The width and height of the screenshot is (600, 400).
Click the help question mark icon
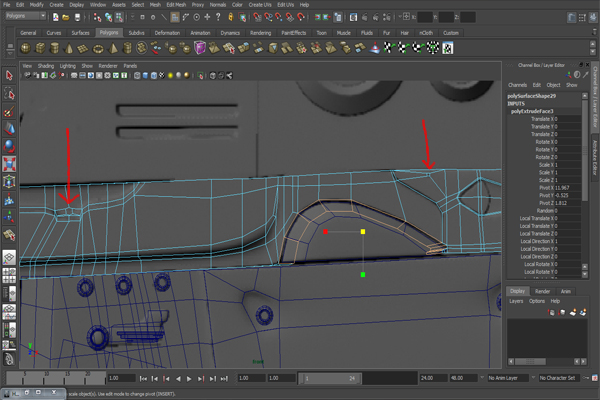tap(218, 17)
